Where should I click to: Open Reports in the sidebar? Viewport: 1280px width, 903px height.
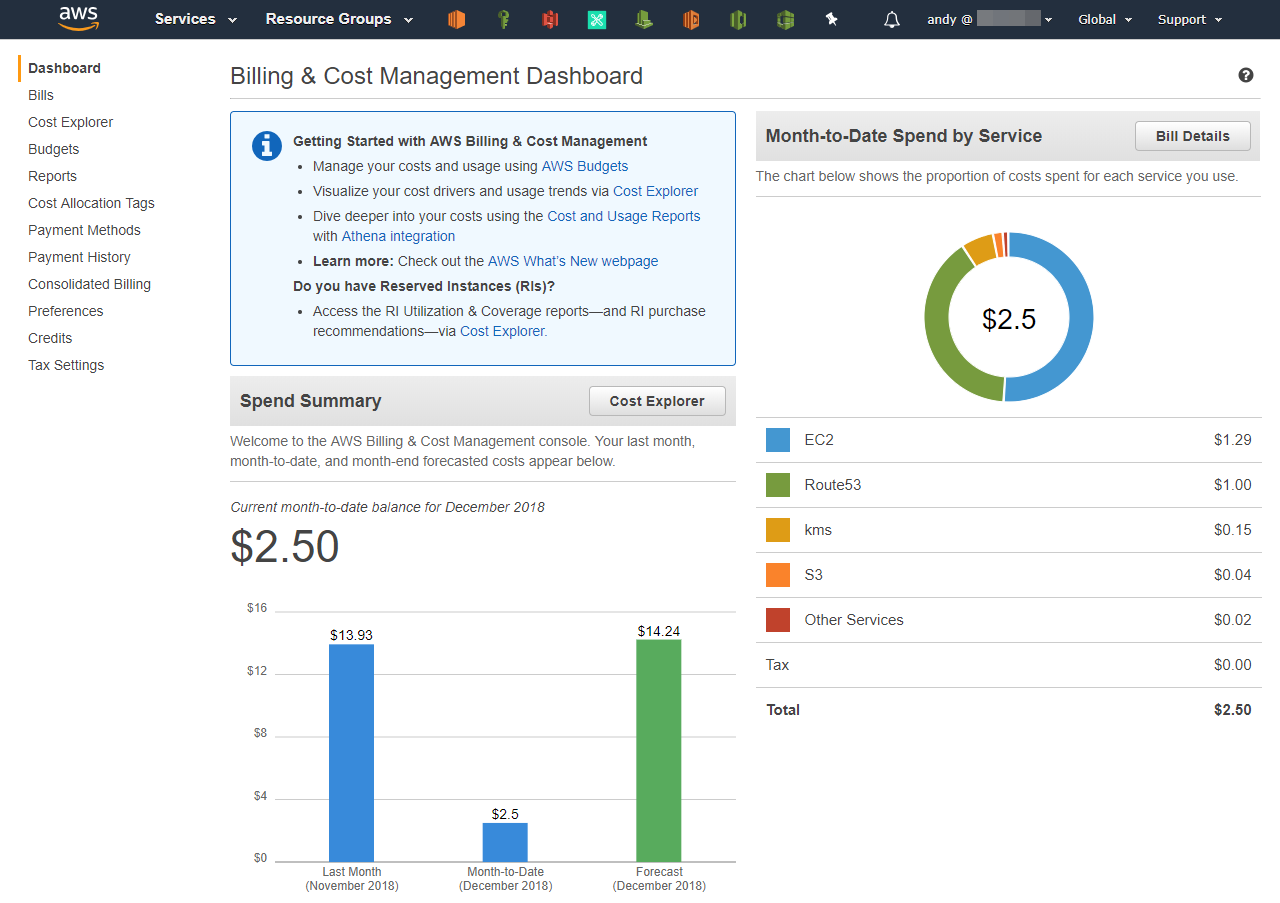(52, 176)
